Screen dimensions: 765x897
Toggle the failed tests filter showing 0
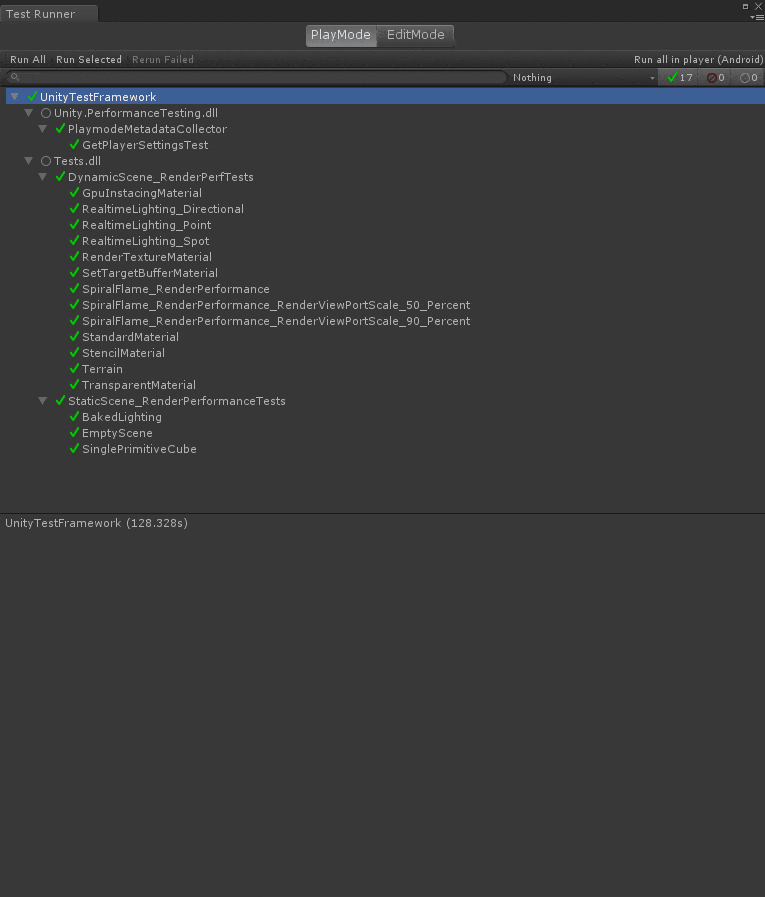click(716, 77)
